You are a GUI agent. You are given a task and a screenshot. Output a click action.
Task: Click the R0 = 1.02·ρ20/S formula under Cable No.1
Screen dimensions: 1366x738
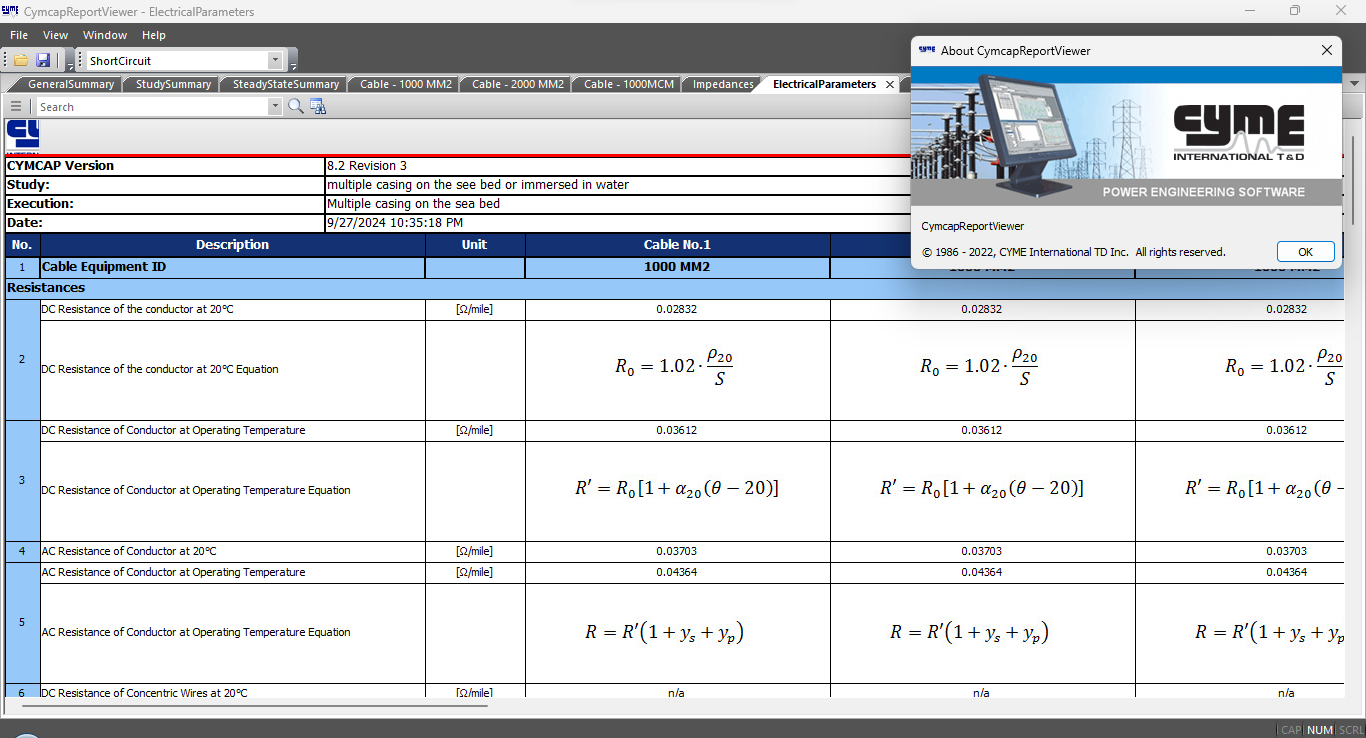click(x=674, y=367)
